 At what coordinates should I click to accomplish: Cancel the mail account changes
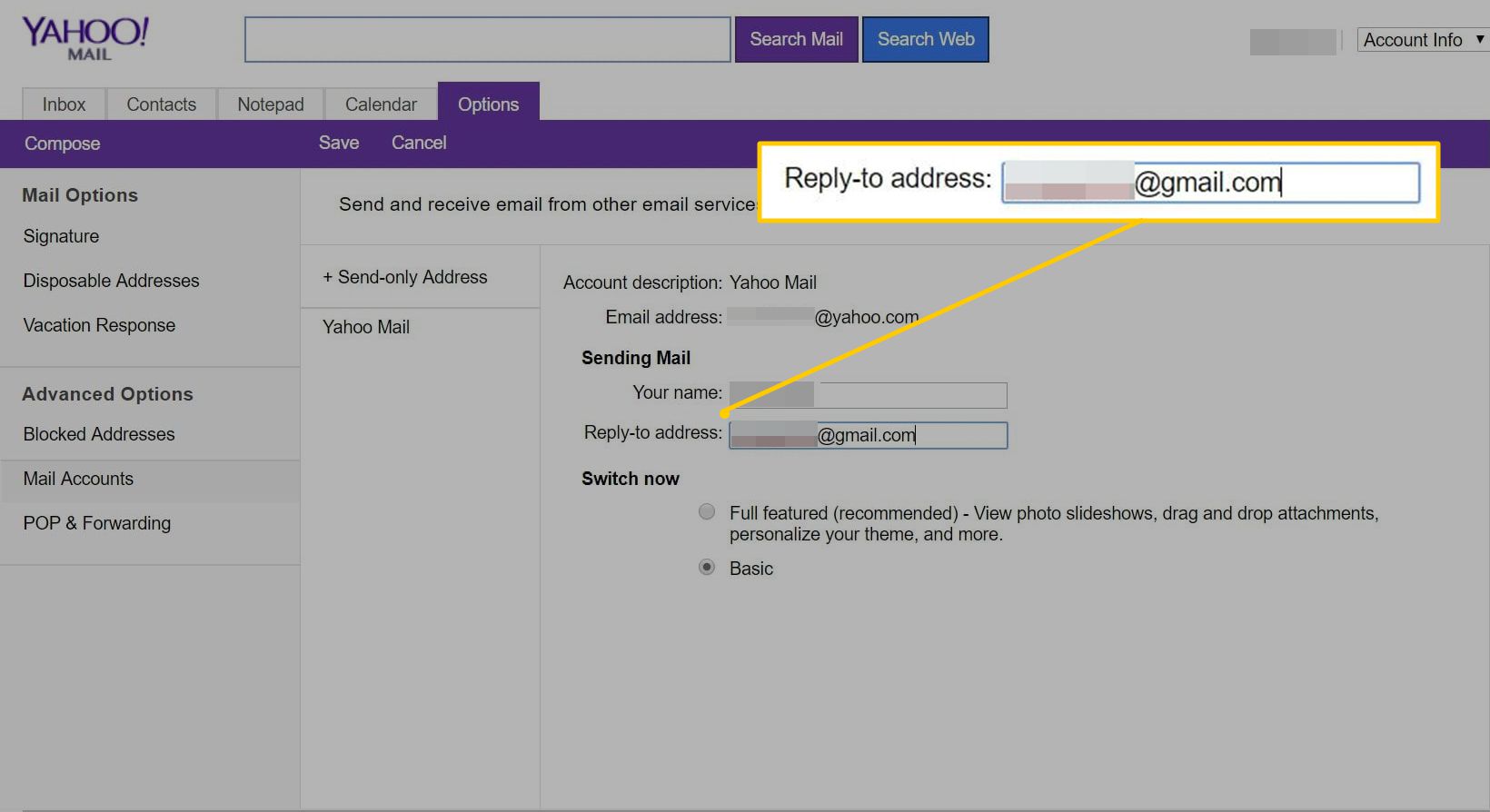tap(419, 143)
